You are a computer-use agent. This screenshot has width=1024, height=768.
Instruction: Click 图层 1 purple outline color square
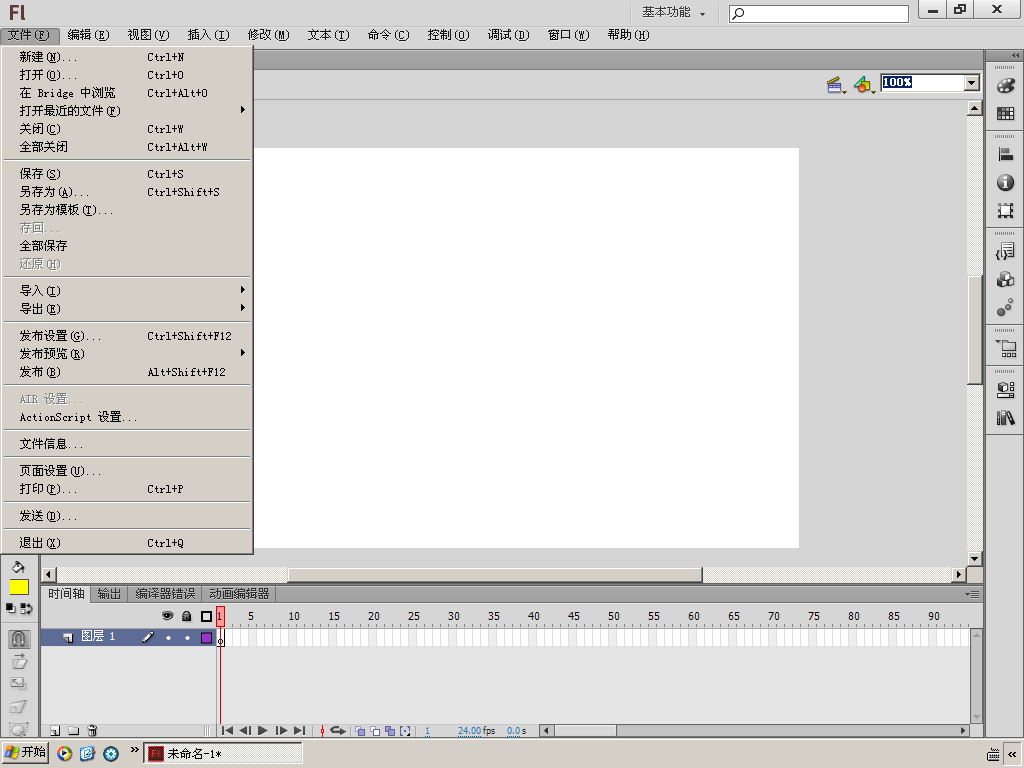[x=206, y=637]
